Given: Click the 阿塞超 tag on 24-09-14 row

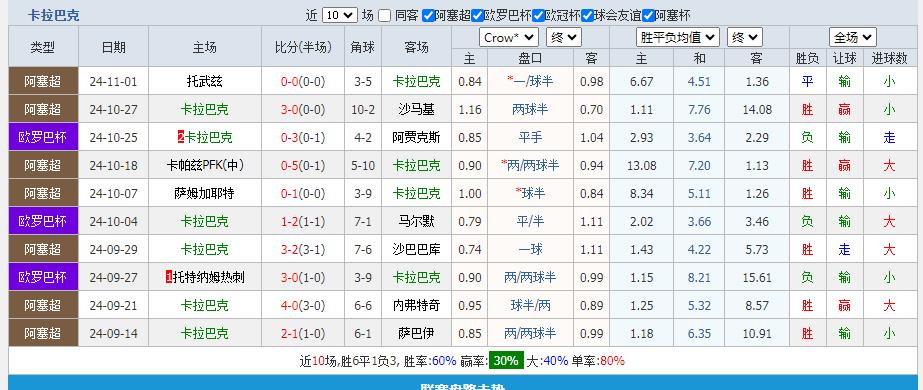Looking at the screenshot, I should point(43,334).
